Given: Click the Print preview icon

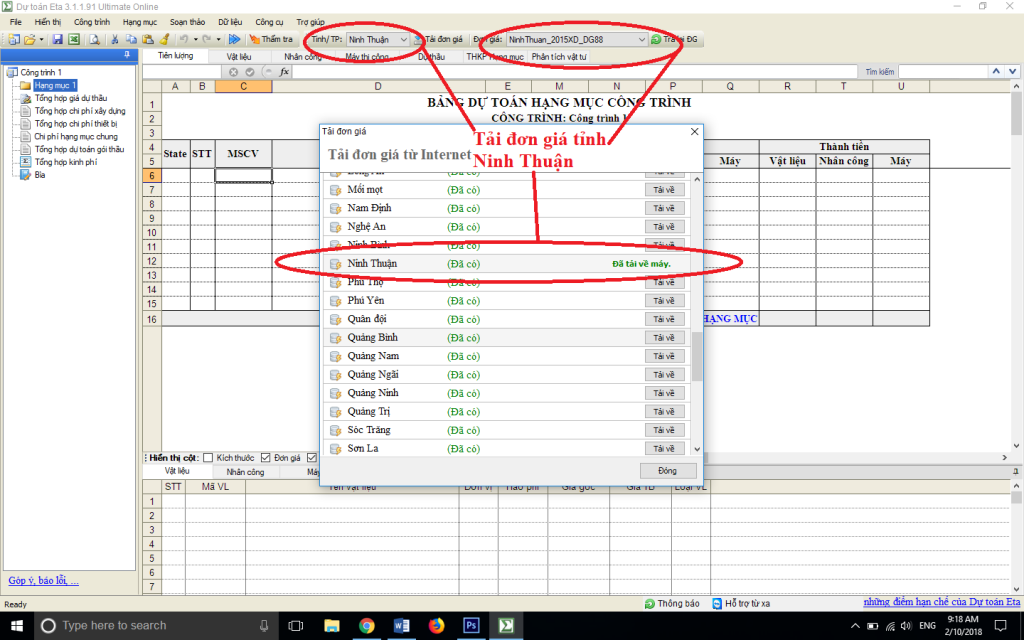Looking at the screenshot, I should (x=94, y=39).
